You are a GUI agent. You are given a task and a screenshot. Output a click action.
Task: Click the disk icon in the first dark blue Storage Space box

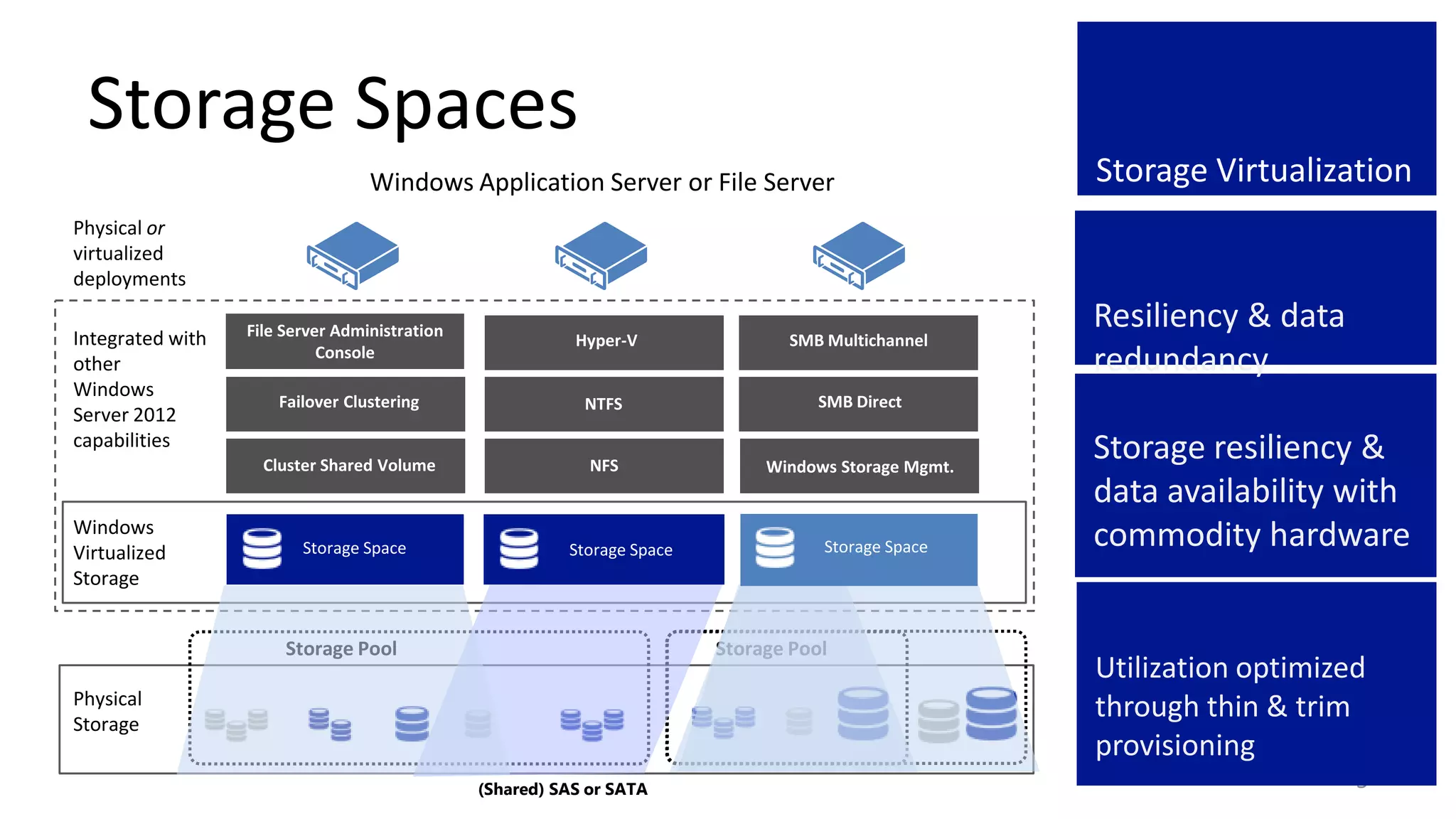point(262,548)
